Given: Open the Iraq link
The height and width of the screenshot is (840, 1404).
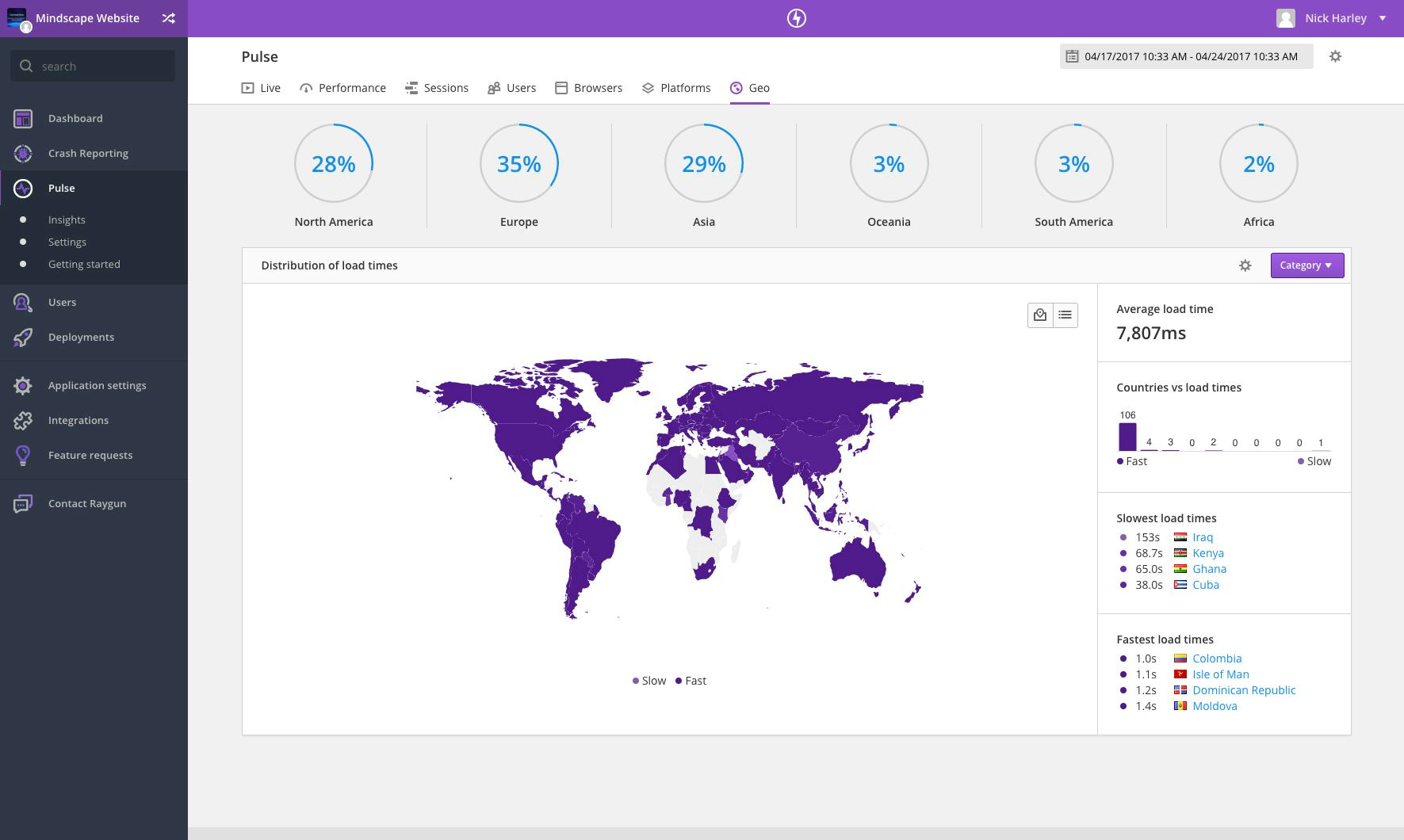Looking at the screenshot, I should pyautogui.click(x=1203, y=537).
